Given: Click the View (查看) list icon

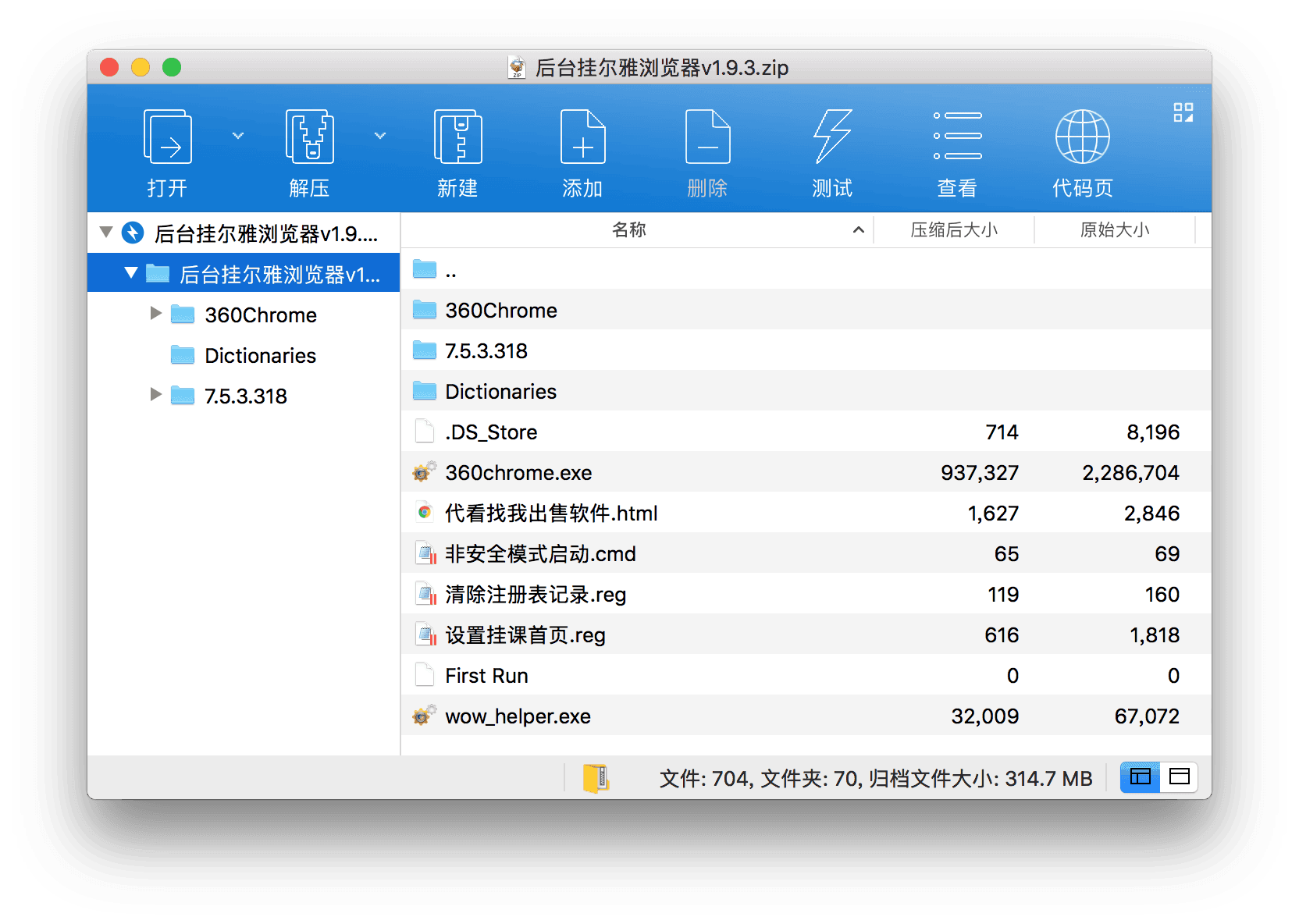Looking at the screenshot, I should tap(957, 136).
